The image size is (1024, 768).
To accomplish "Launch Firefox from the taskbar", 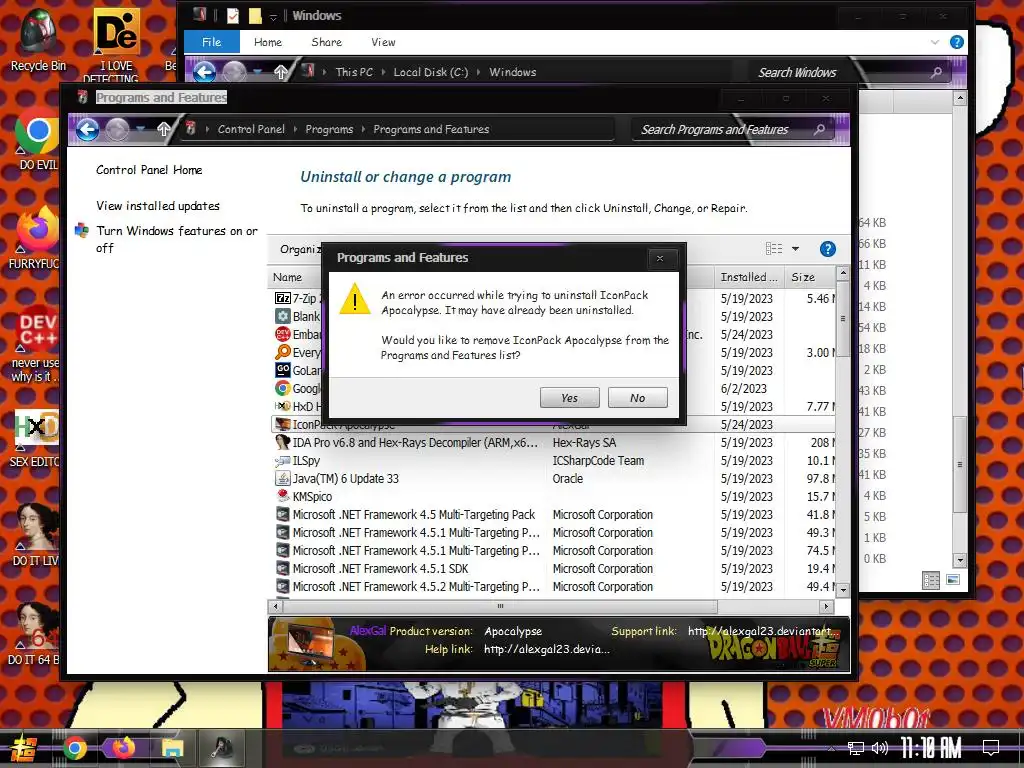I will (123, 748).
